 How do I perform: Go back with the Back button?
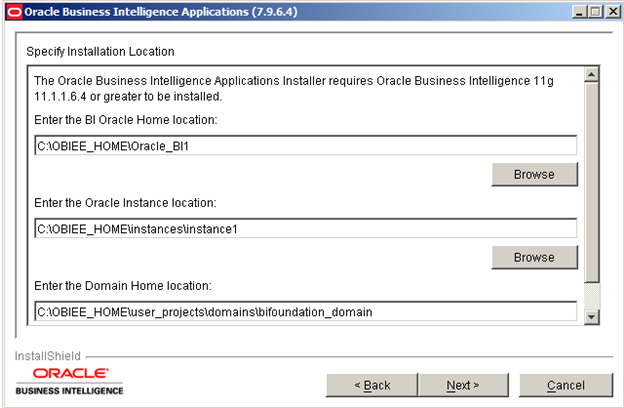pyautogui.click(x=372, y=385)
